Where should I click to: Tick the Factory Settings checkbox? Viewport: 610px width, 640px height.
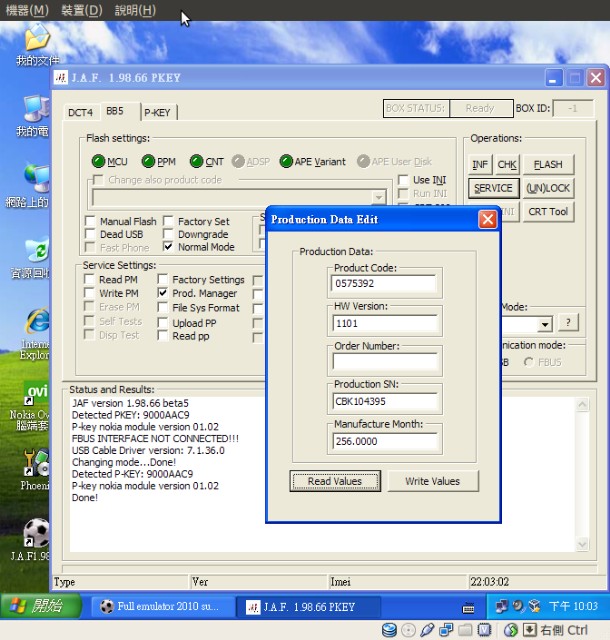pyautogui.click(x=164, y=280)
